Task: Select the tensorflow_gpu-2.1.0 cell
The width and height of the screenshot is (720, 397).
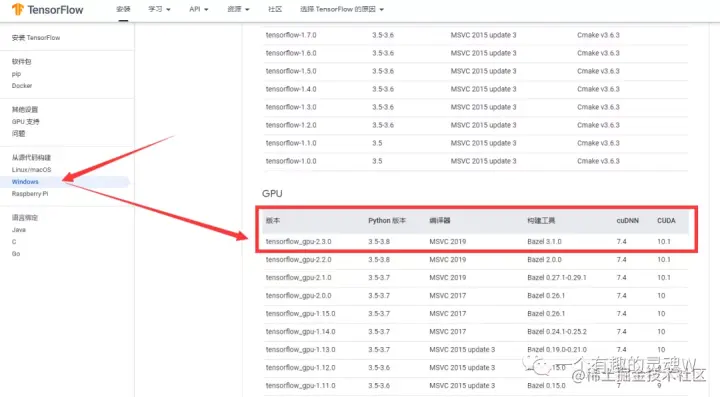Action: [x=298, y=278]
